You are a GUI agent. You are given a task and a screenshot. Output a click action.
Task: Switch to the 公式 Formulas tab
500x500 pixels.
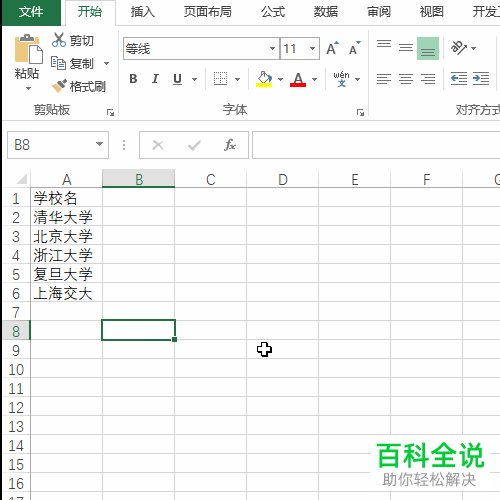point(273,12)
